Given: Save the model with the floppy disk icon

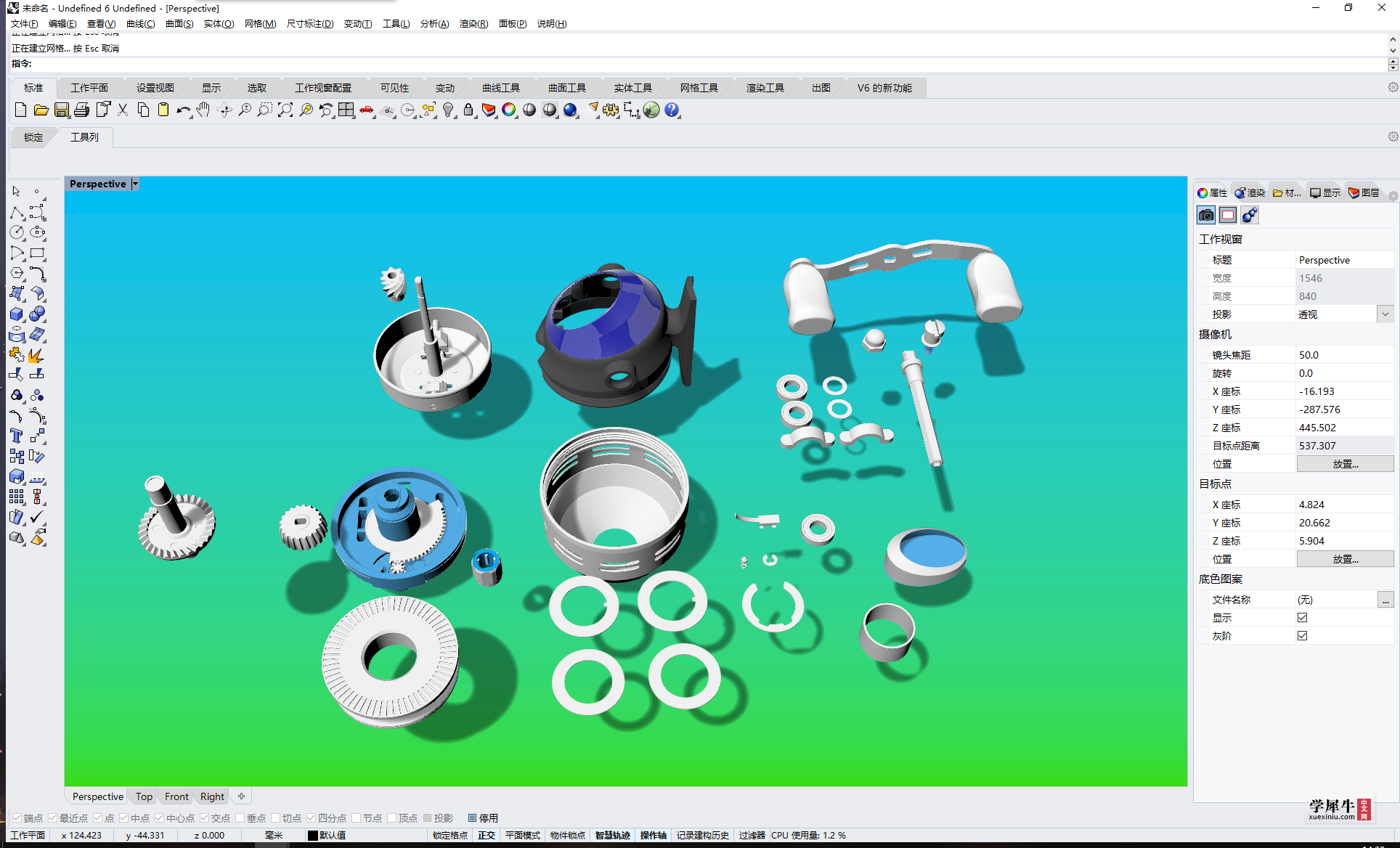Looking at the screenshot, I should pos(62,110).
